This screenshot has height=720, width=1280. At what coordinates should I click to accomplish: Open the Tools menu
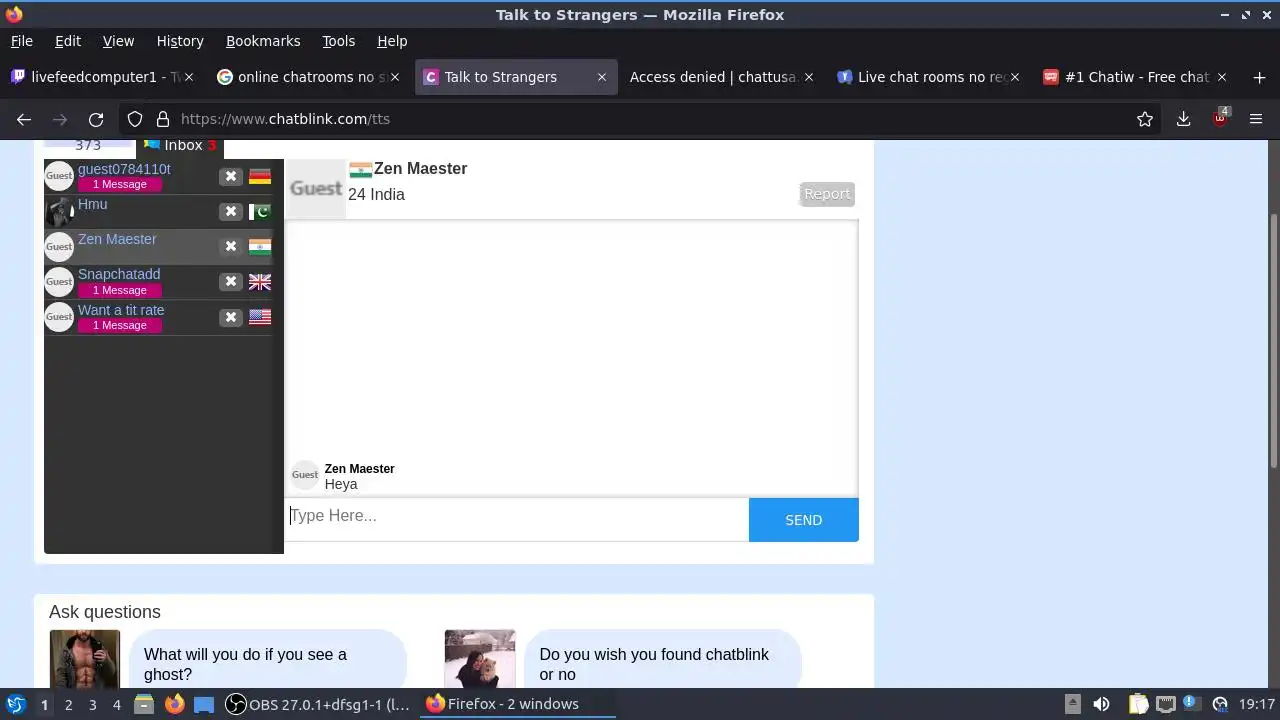point(339,41)
